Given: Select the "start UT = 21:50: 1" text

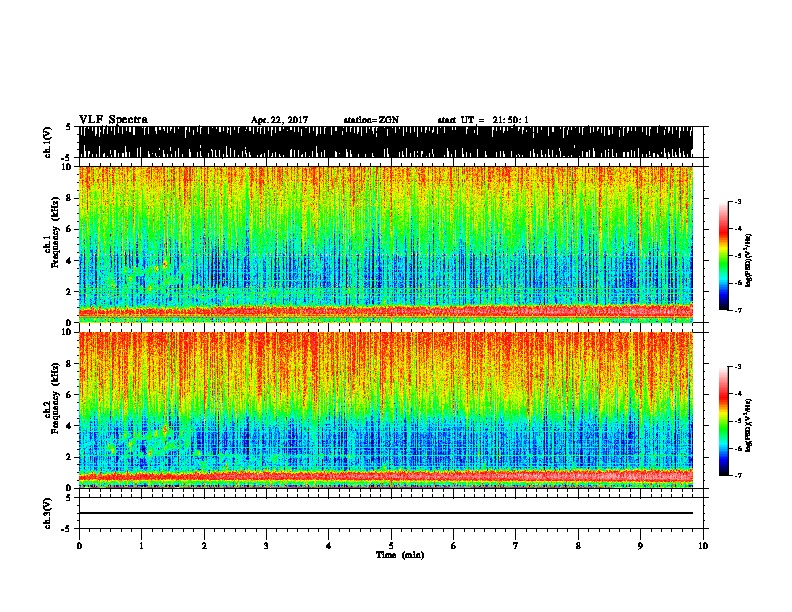Looking at the screenshot, I should (483, 120).
